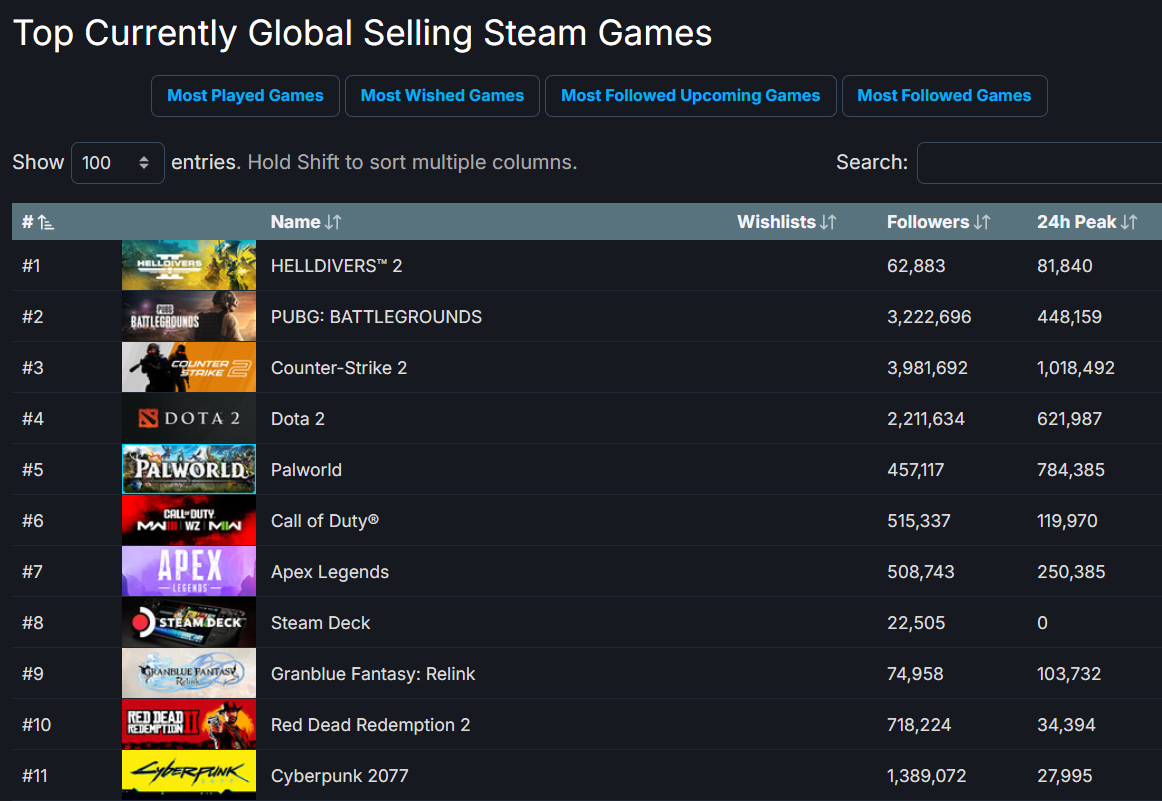This screenshot has width=1162, height=801.
Task: Click the Cyberpunk 2077 thumbnail
Action: (189, 775)
